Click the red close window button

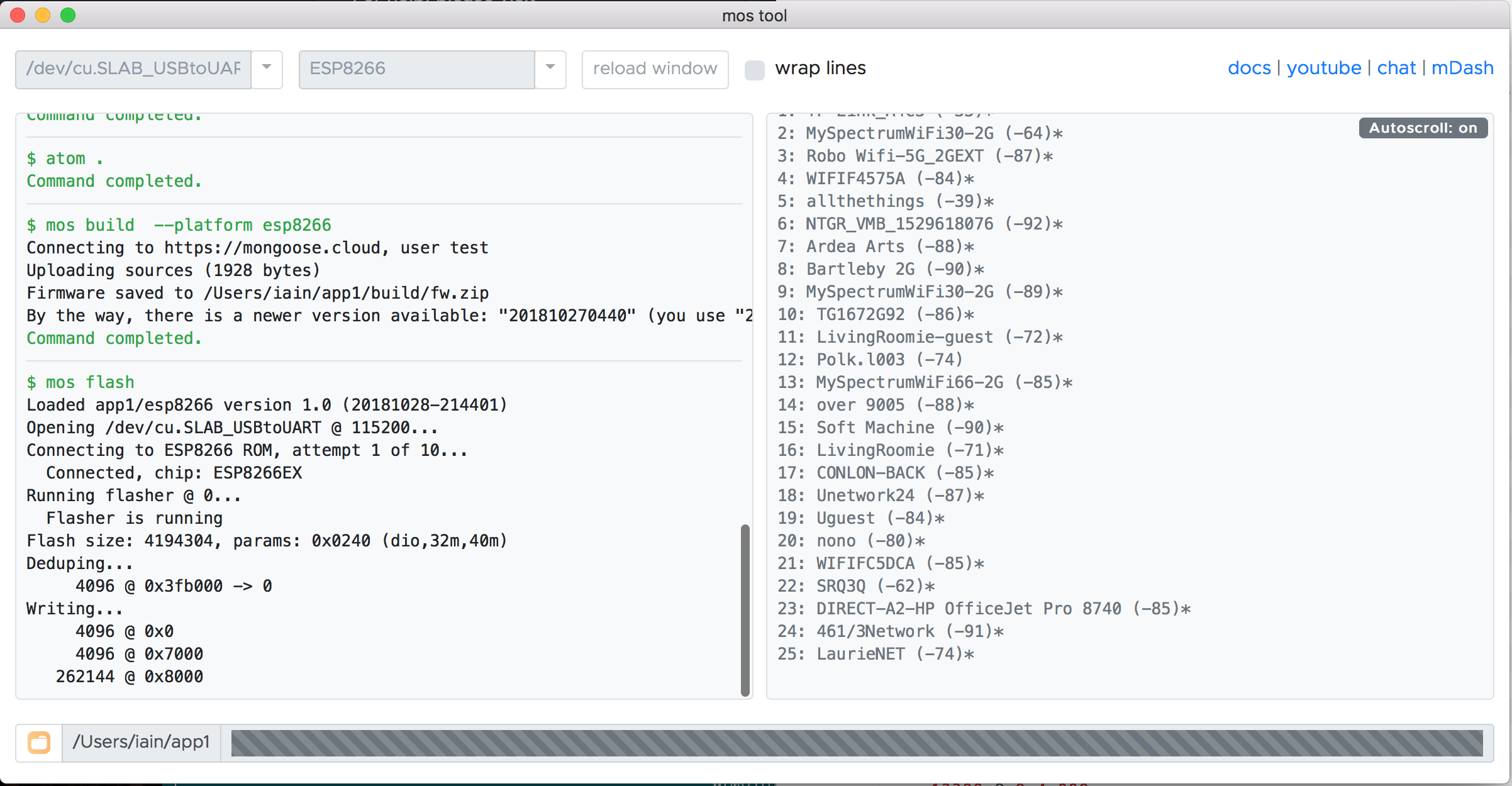coord(18,15)
